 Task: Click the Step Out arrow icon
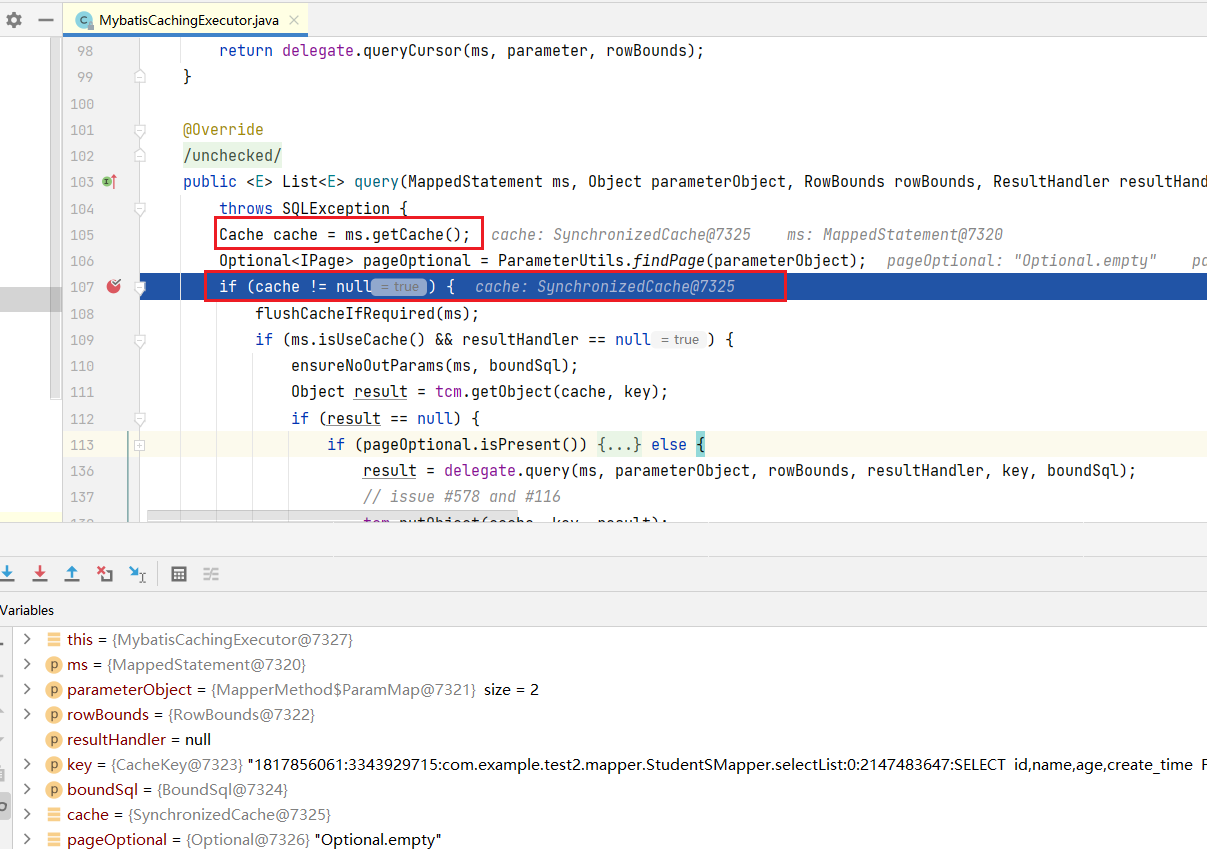coord(72,573)
